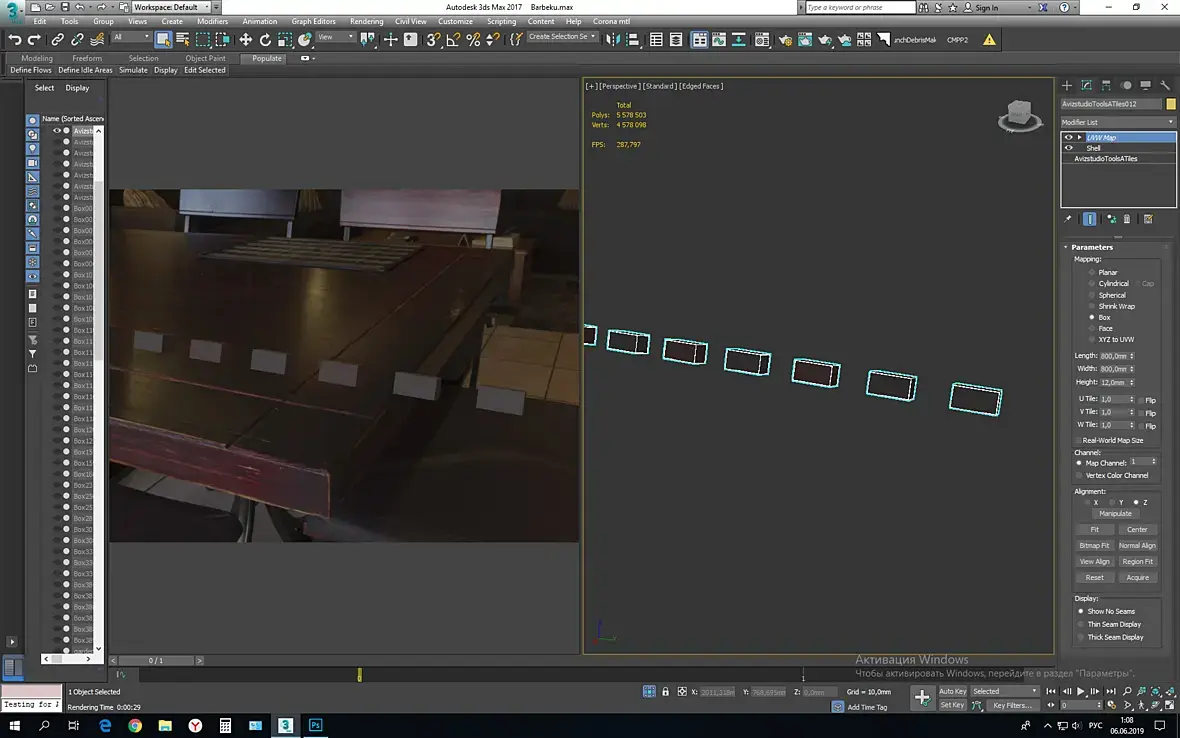
Task: Select Spherical mapping radio button
Action: tap(1092, 295)
